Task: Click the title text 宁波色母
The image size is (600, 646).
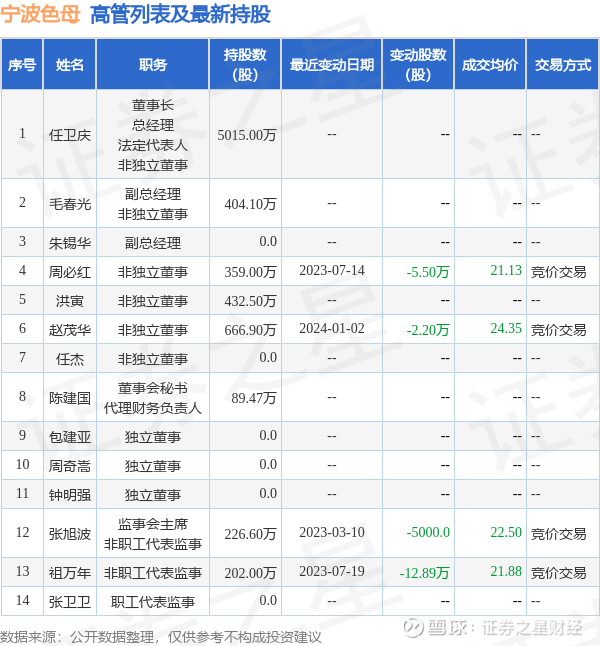Action: tap(40, 14)
